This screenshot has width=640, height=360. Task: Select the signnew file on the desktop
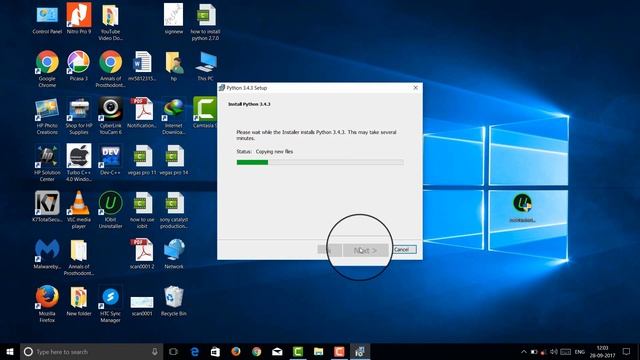click(x=173, y=19)
